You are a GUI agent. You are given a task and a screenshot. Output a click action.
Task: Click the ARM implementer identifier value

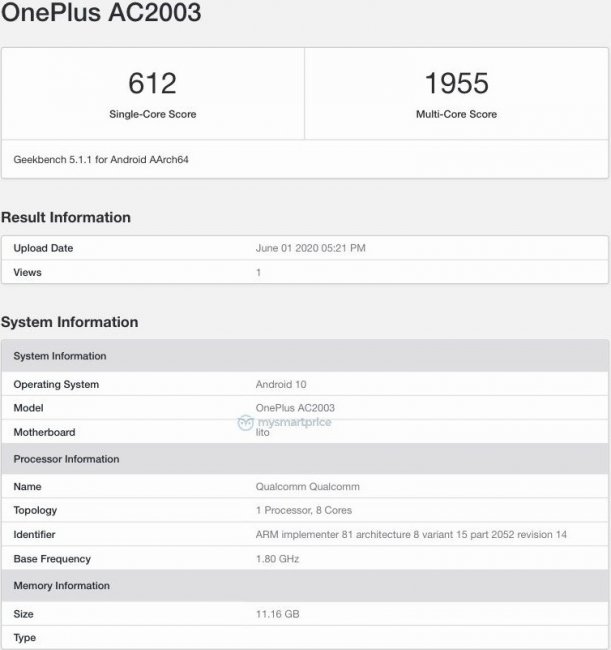[411, 535]
